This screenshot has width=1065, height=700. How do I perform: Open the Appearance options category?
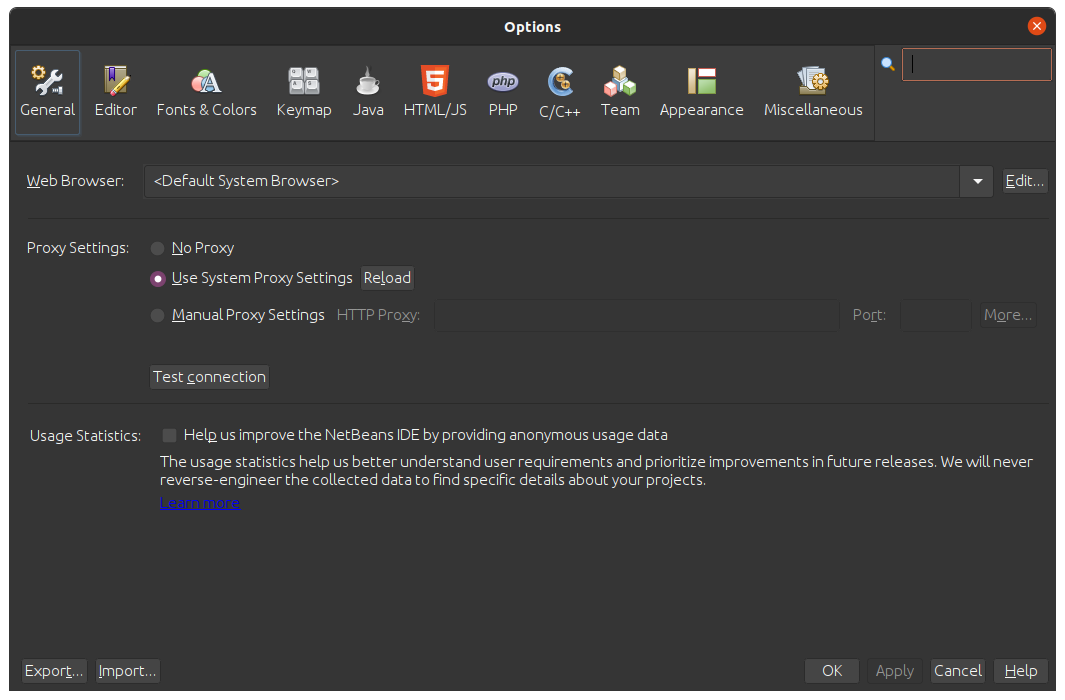tap(702, 92)
